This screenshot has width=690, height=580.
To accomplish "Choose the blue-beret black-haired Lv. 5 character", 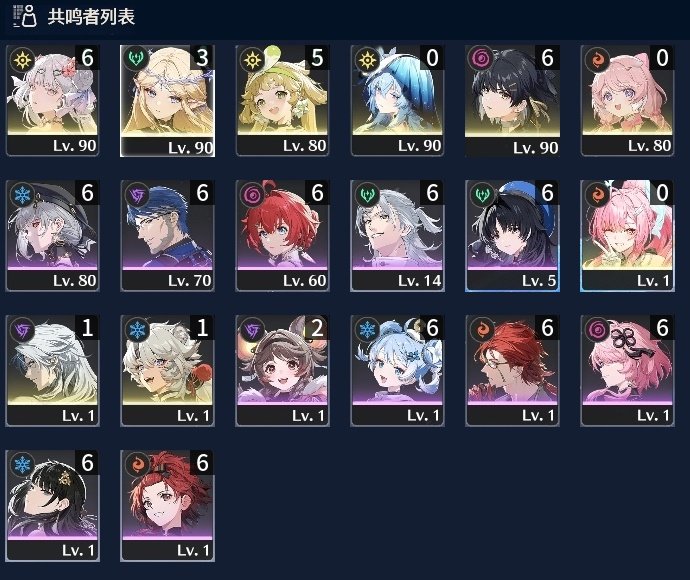I will click(x=512, y=235).
